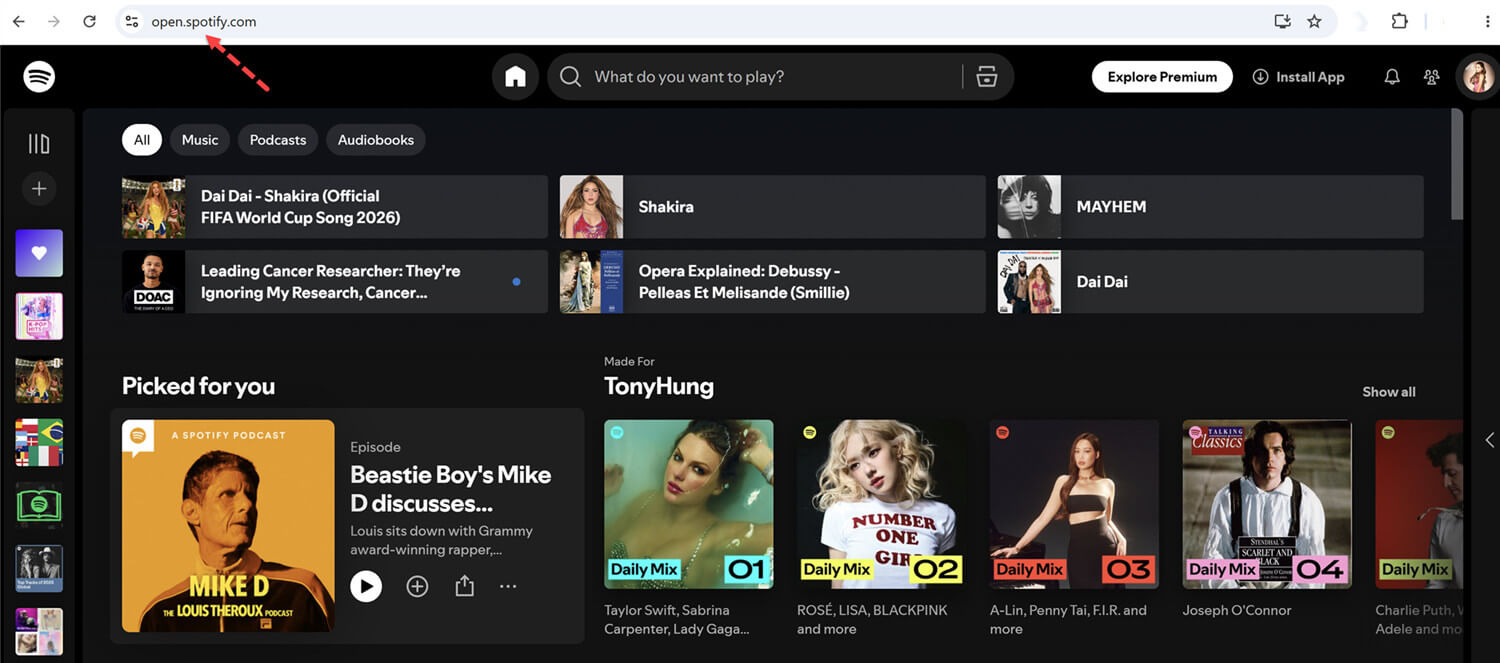Click the TonyHung heading
This screenshot has width=1500, height=663.
tap(659, 386)
